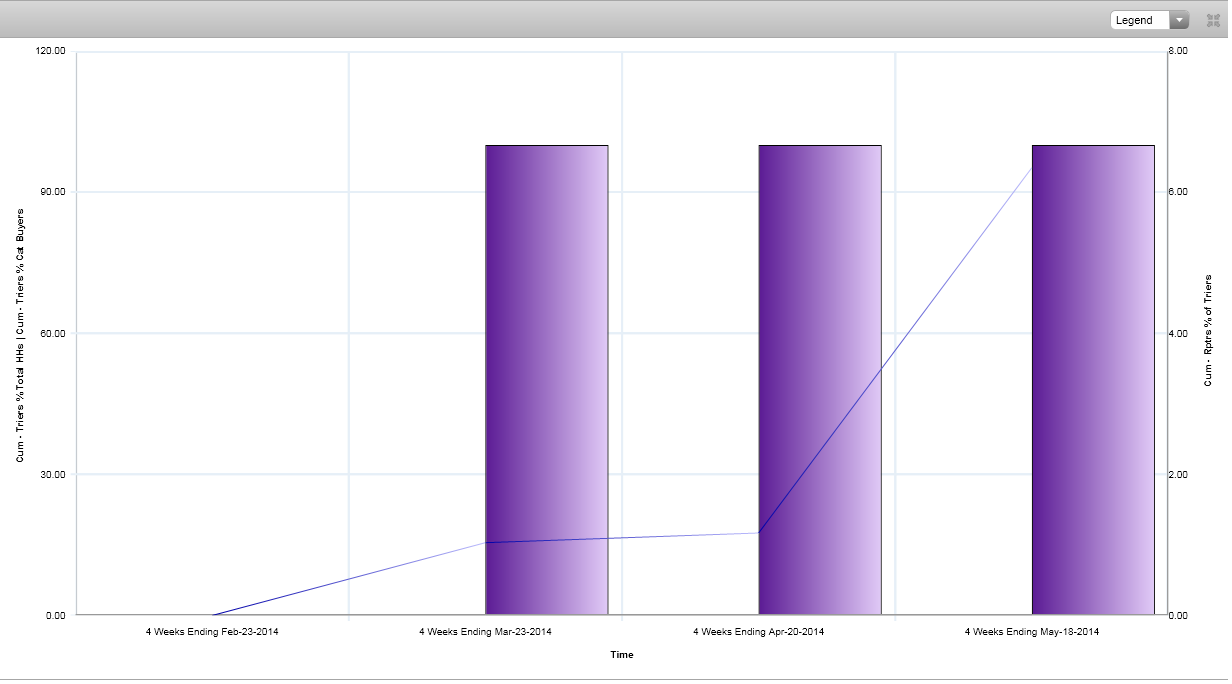Select the purple bar for Apr-20-2014
This screenshot has width=1232, height=684.
819,380
